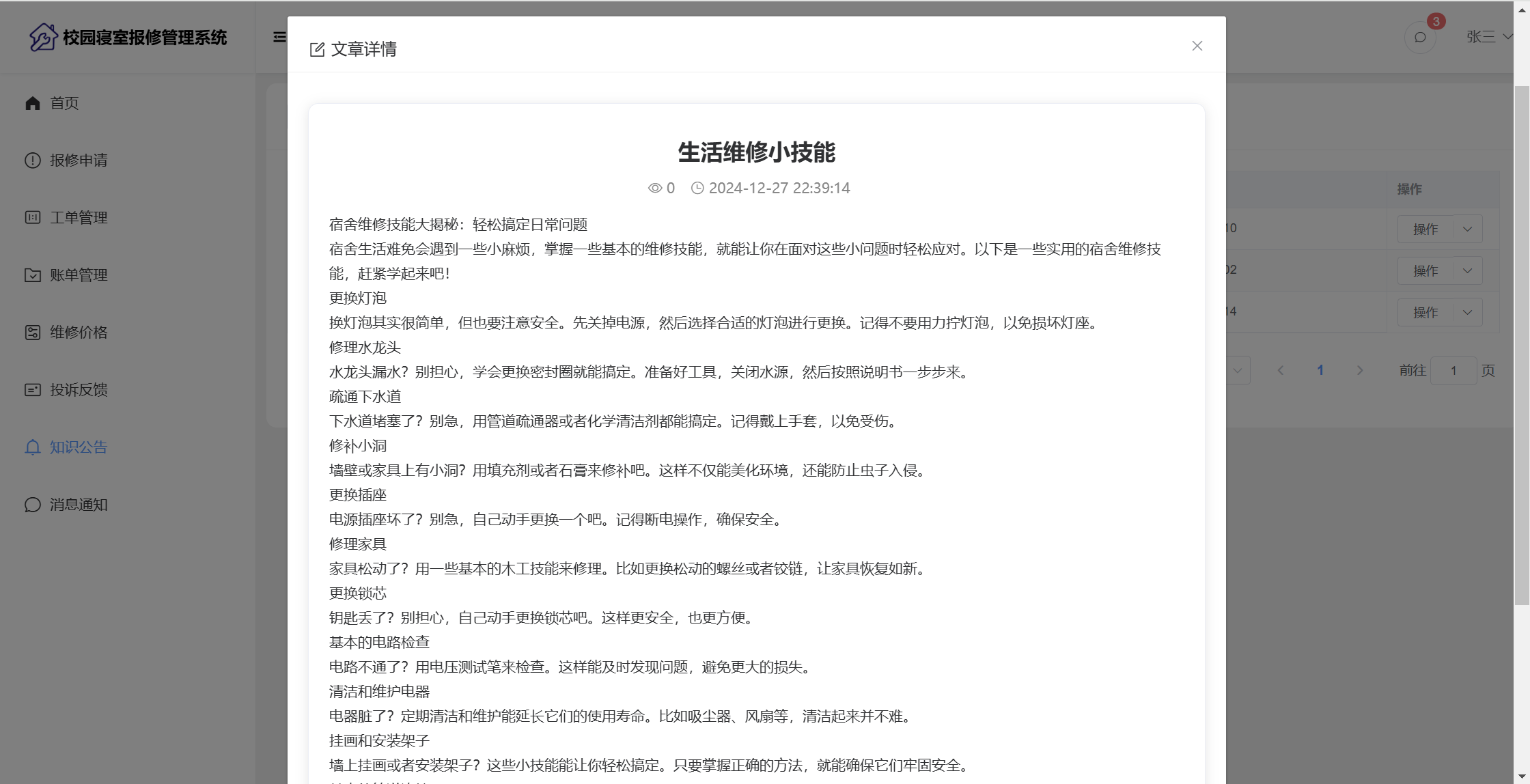Click the bell icon beside 知识公告

[33, 447]
